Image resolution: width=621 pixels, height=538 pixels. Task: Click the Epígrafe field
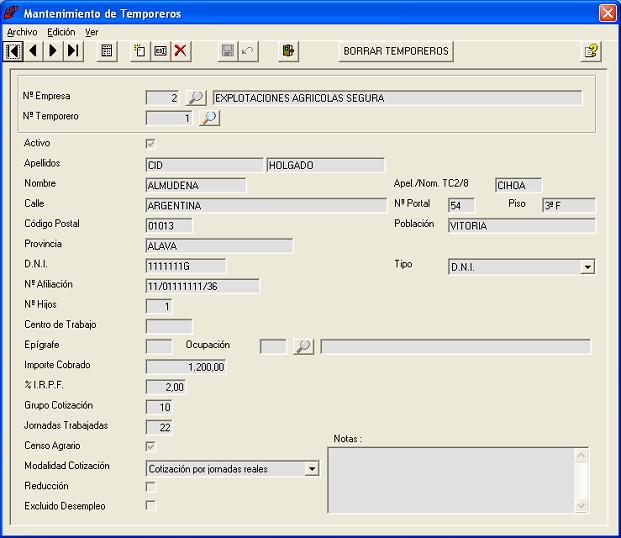159,347
